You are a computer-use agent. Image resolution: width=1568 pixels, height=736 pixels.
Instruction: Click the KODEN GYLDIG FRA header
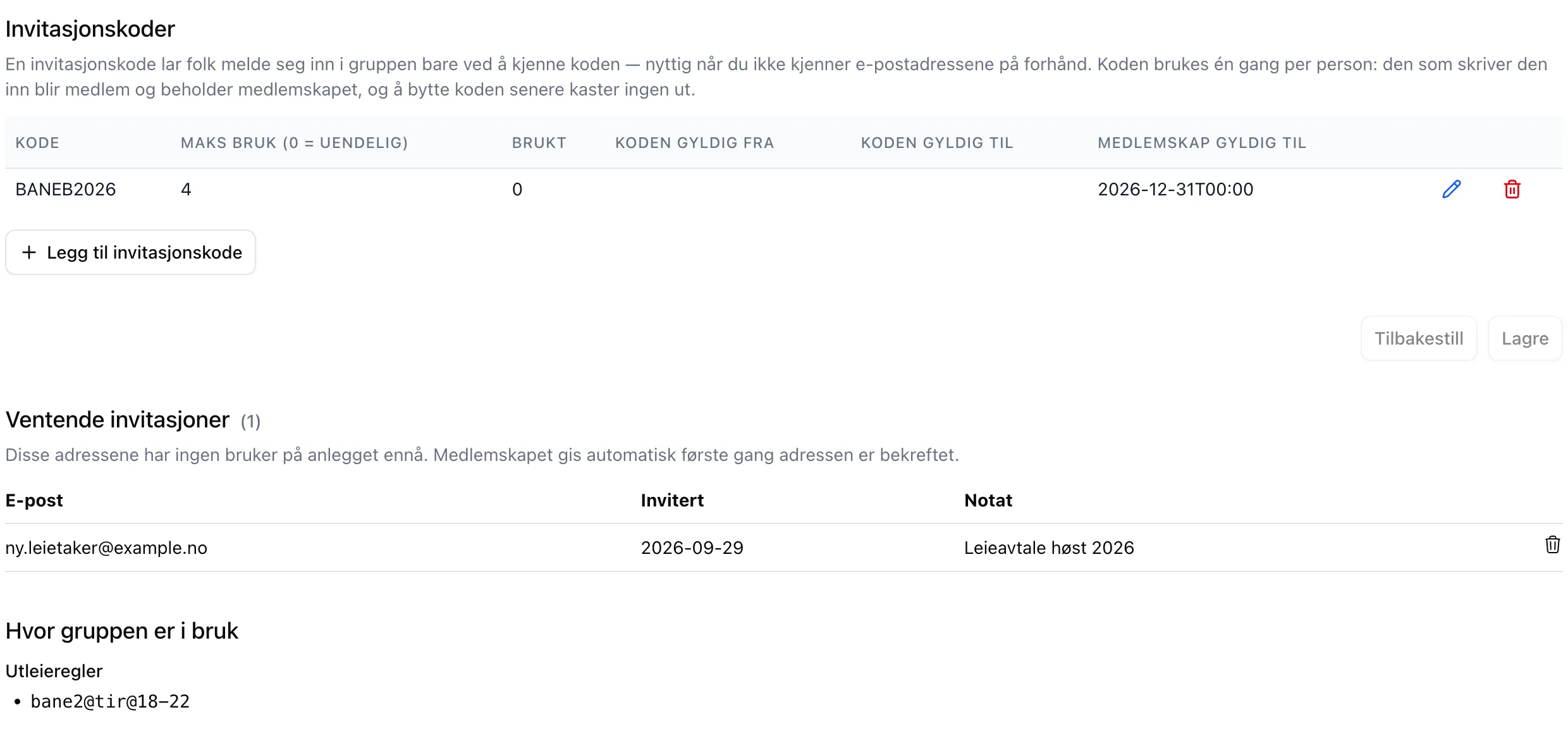(695, 143)
